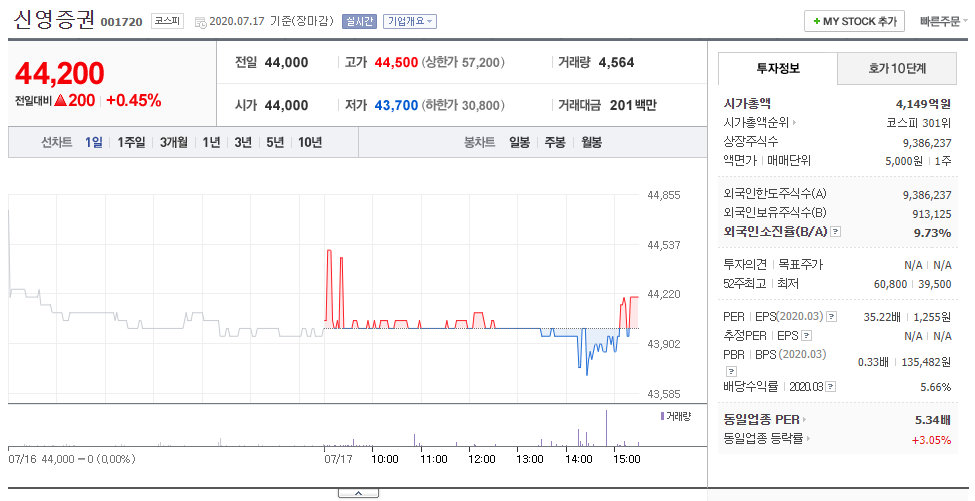
Task: Click the 07/17 date marker on chart axis
Action: [x=338, y=459]
